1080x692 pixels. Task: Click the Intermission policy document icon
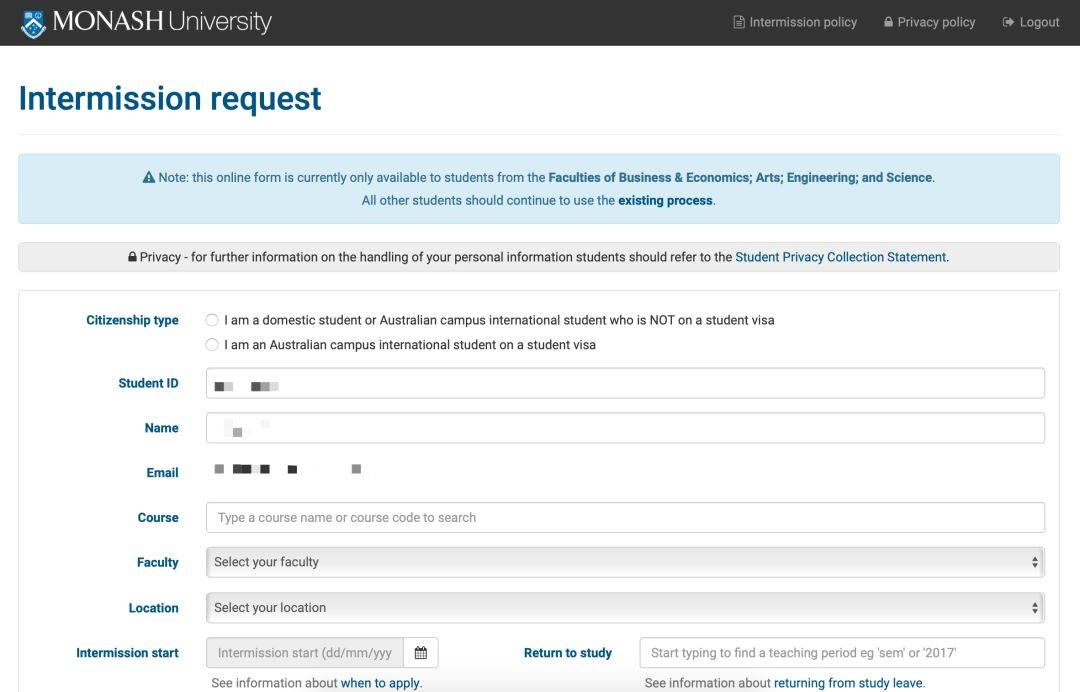(x=738, y=22)
